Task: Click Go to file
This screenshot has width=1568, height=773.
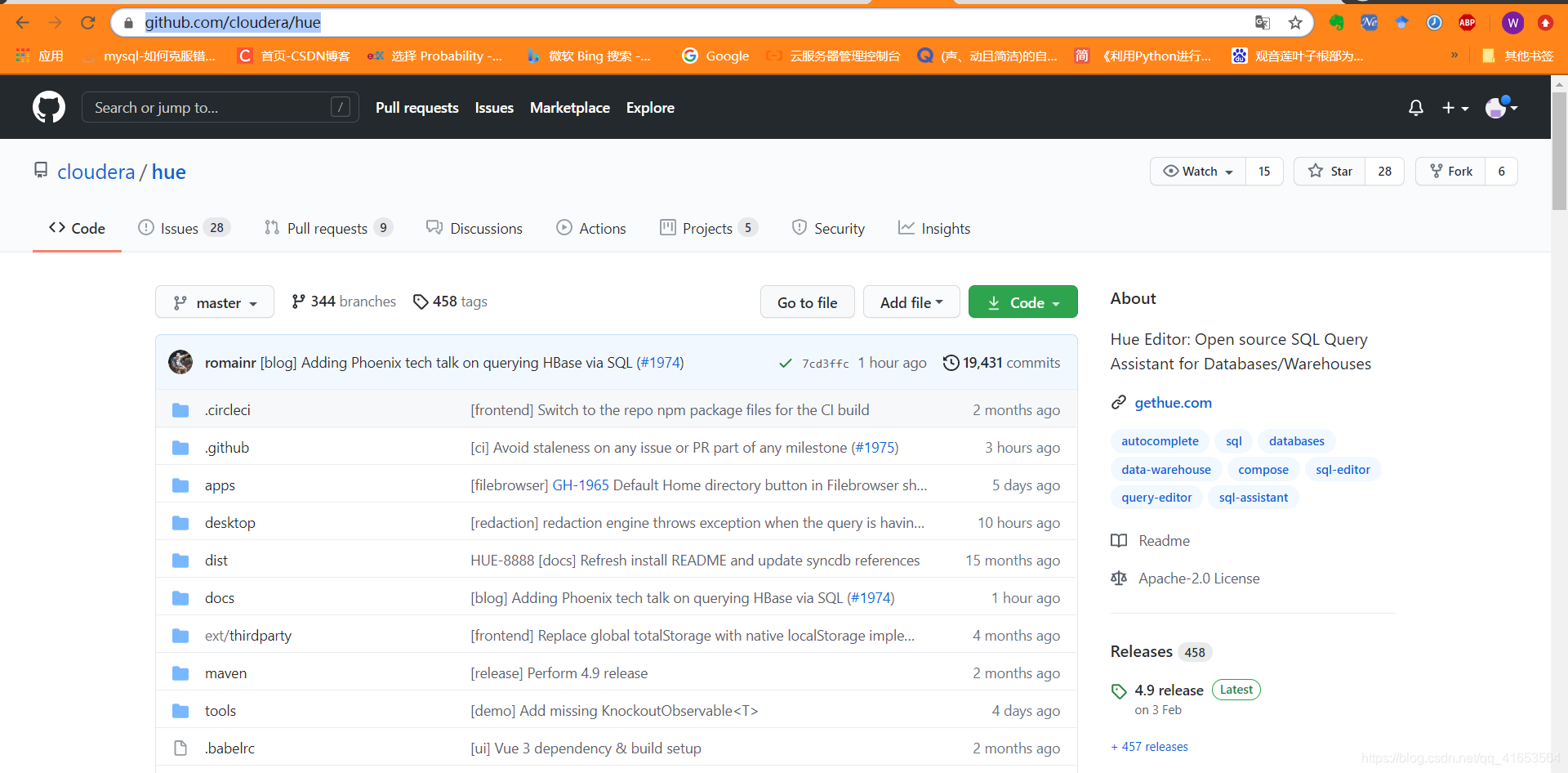Action: [807, 302]
